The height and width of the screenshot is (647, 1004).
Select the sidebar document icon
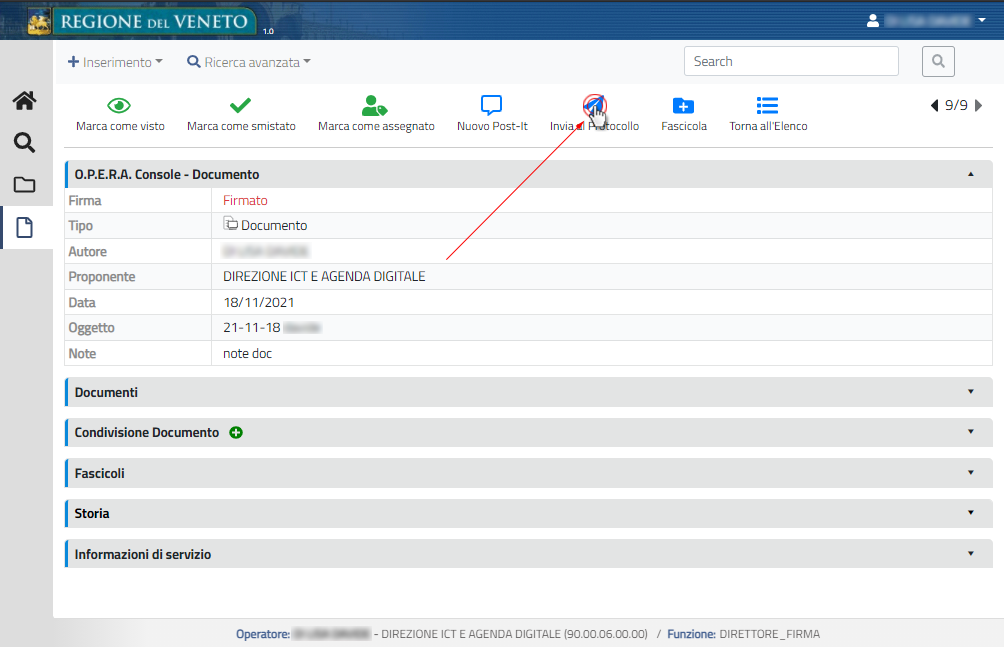click(x=24, y=227)
